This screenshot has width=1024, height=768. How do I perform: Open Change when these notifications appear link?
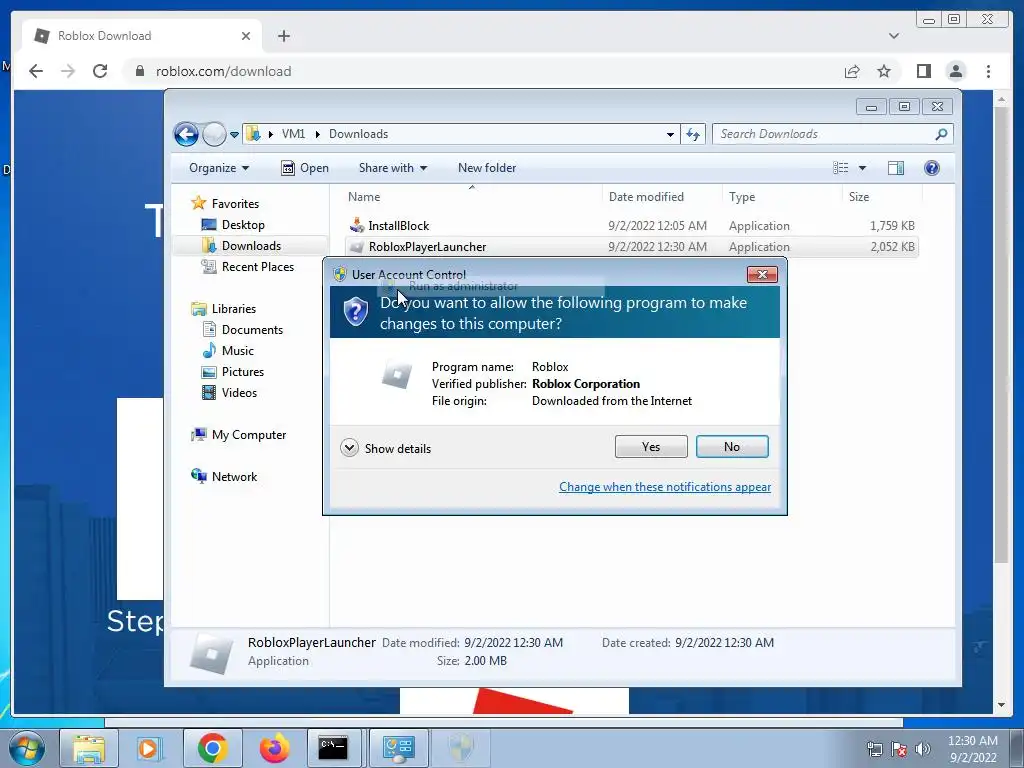point(665,487)
